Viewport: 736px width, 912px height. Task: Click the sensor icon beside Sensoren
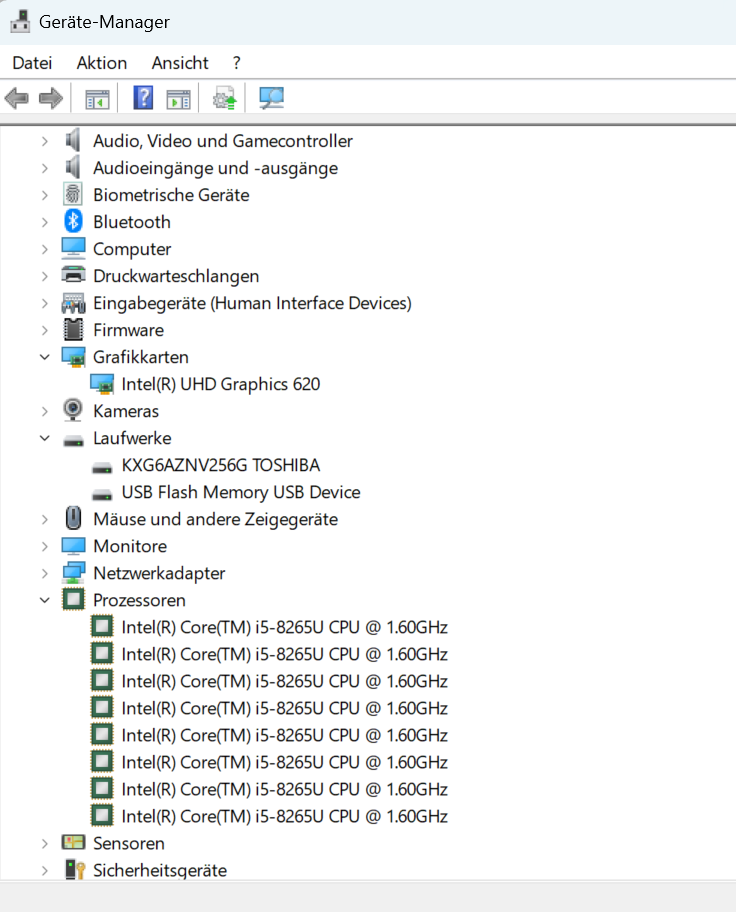click(x=73, y=843)
